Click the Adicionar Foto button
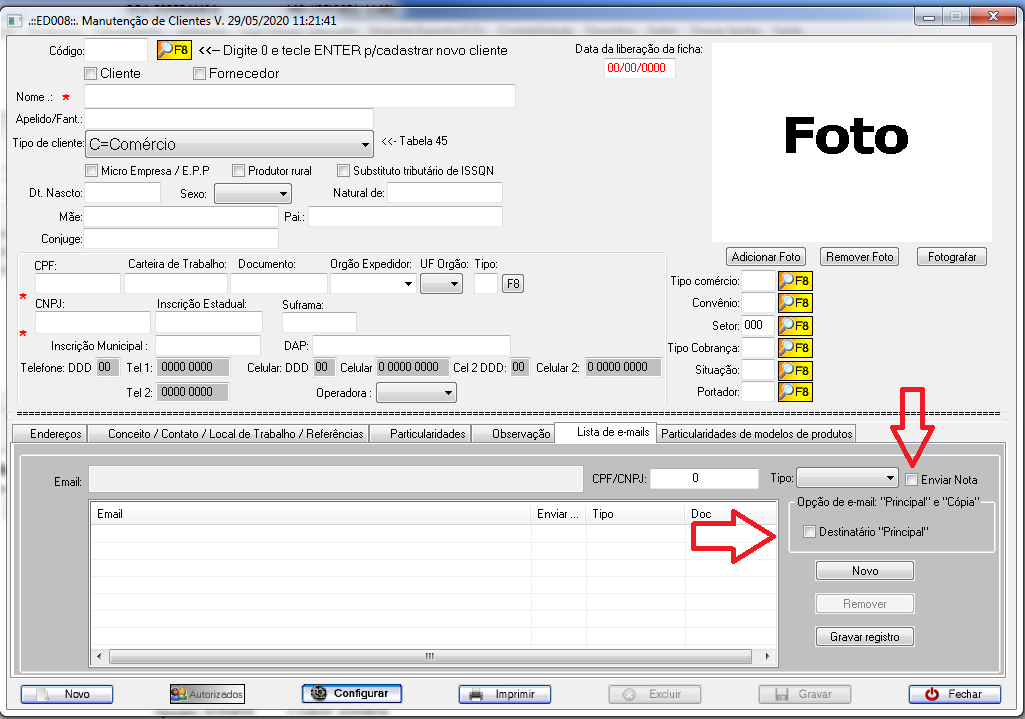The height and width of the screenshot is (719, 1025). click(767, 257)
